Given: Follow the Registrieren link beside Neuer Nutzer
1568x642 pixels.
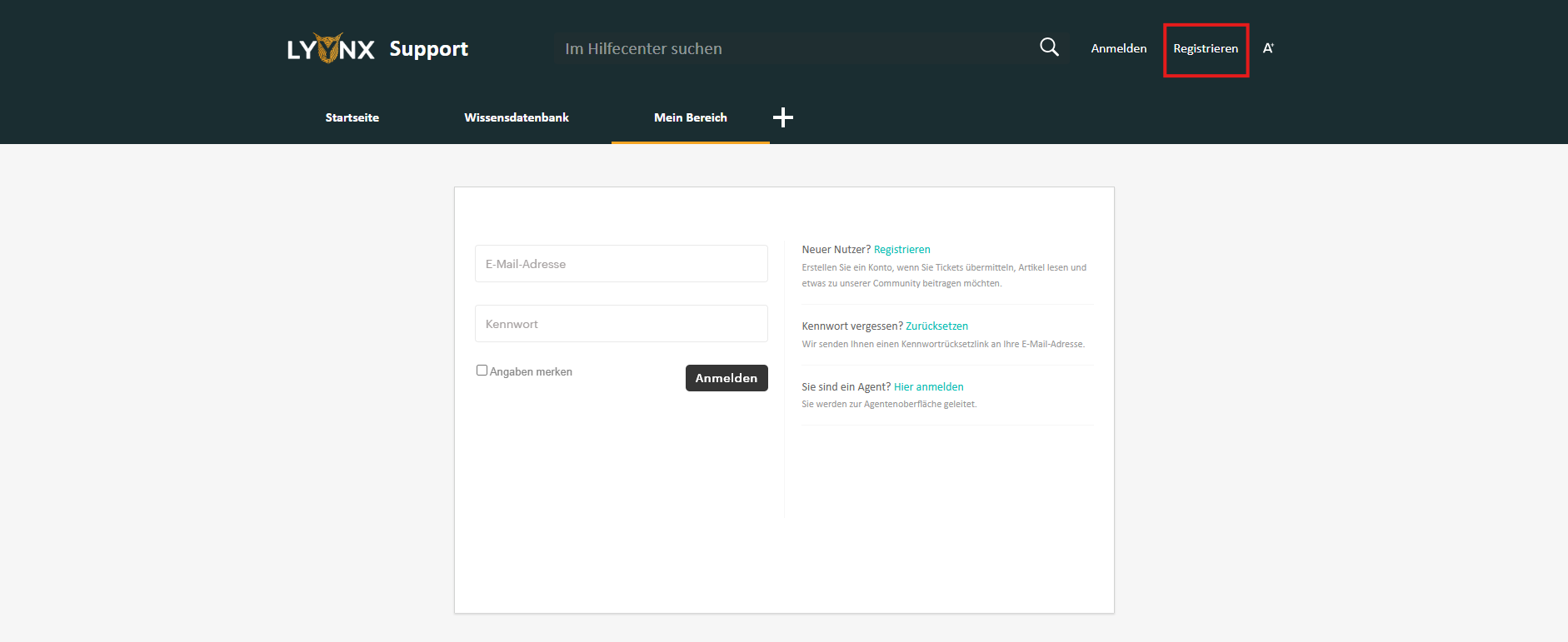Looking at the screenshot, I should click(901, 250).
